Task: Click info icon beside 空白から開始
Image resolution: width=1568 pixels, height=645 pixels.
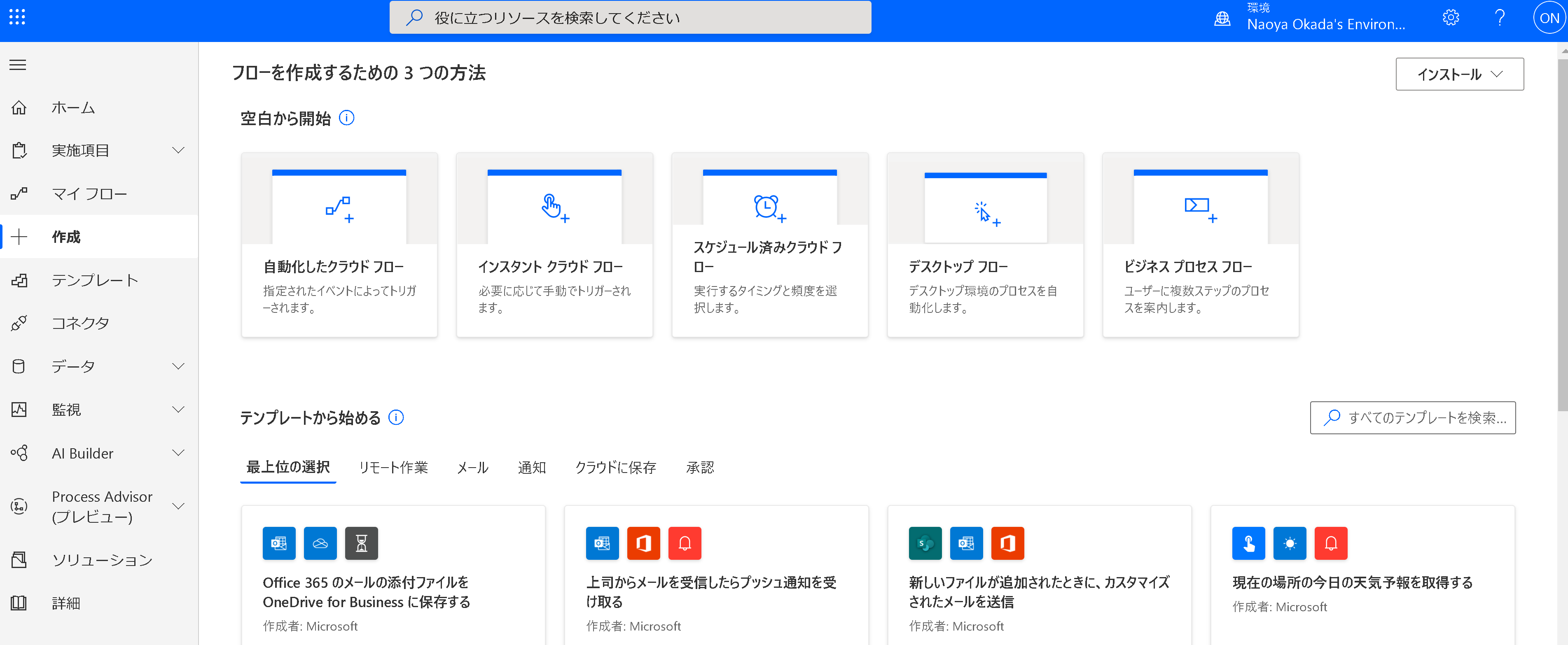Action: point(346,117)
